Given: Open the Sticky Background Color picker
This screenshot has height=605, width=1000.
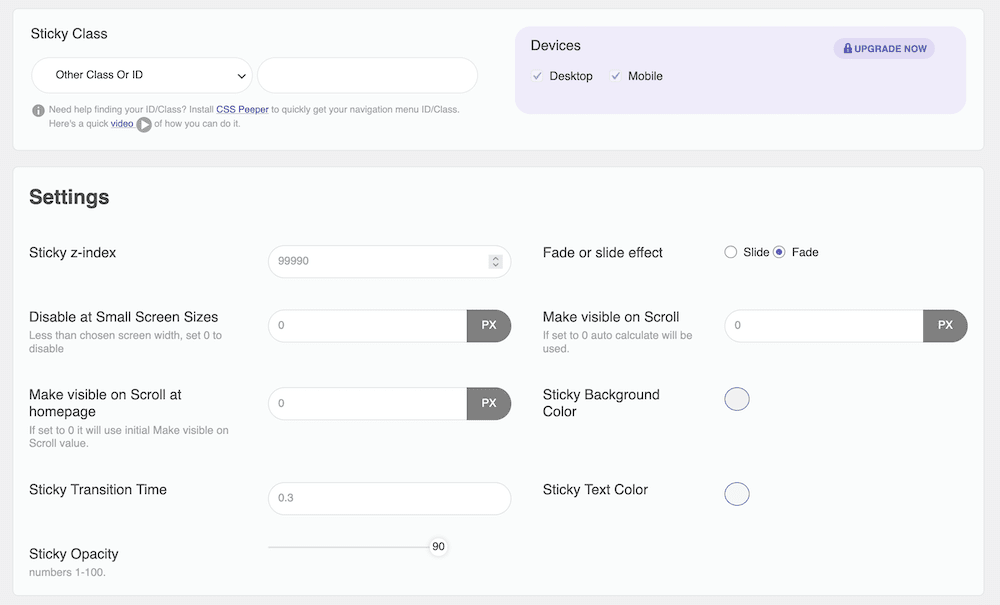Looking at the screenshot, I should click(x=737, y=399).
